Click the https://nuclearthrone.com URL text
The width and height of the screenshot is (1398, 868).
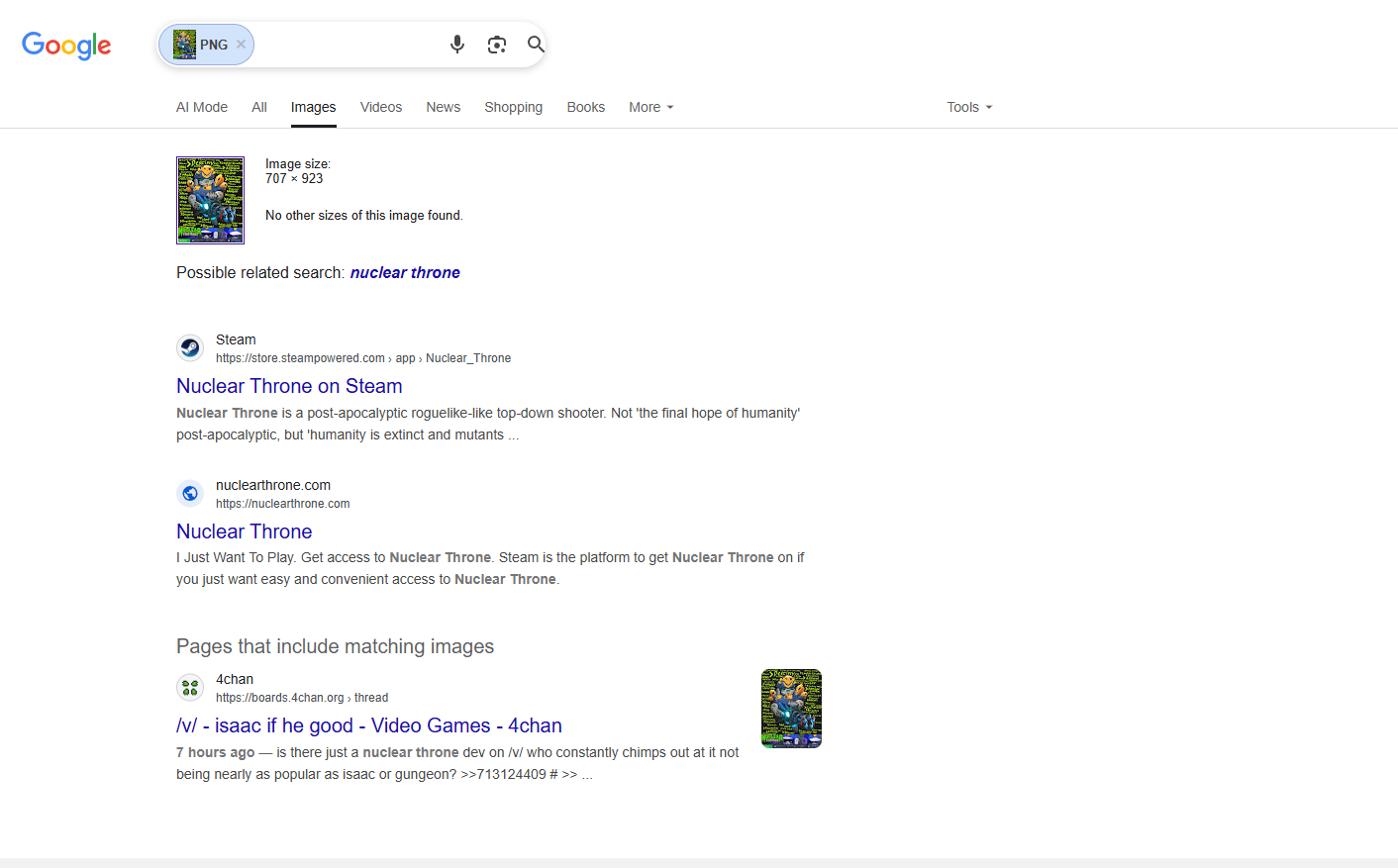tap(283, 504)
